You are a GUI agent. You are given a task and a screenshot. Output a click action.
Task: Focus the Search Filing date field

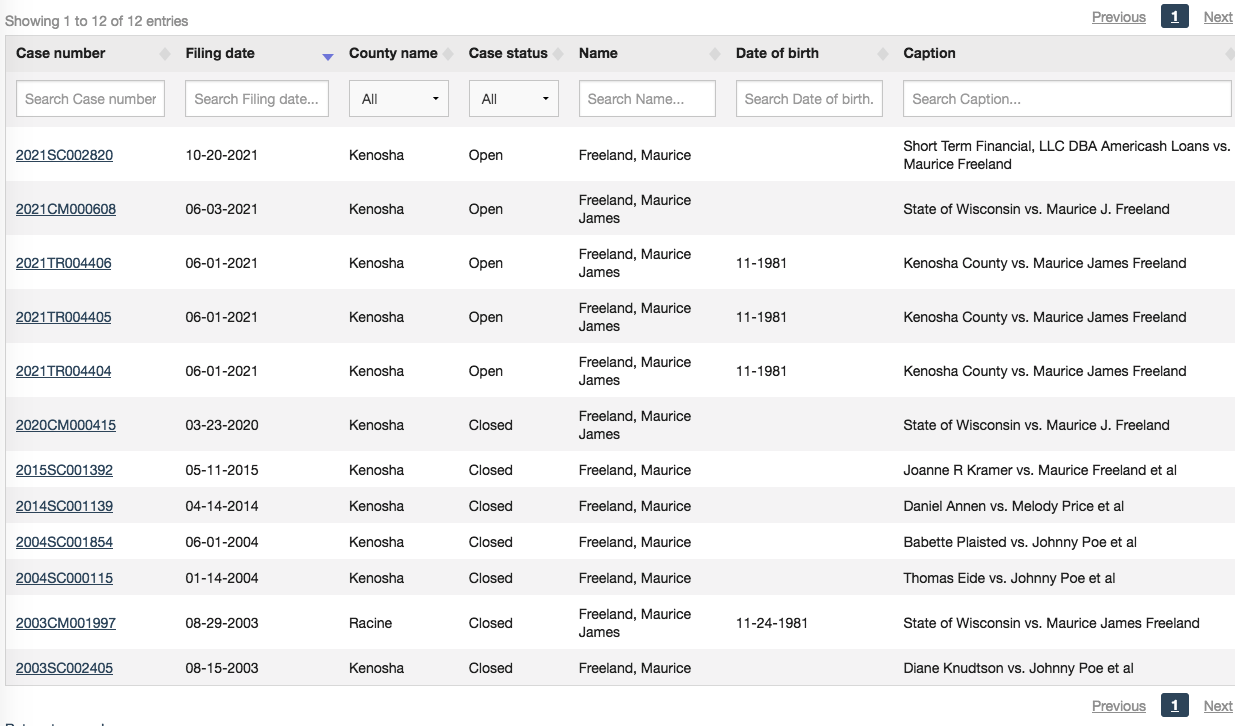tap(257, 99)
